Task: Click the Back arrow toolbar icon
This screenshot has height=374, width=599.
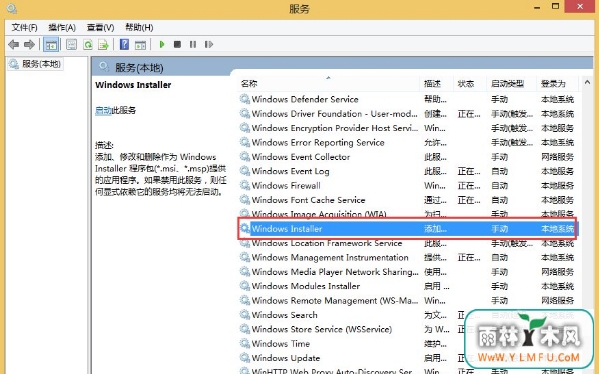Action: [13, 45]
